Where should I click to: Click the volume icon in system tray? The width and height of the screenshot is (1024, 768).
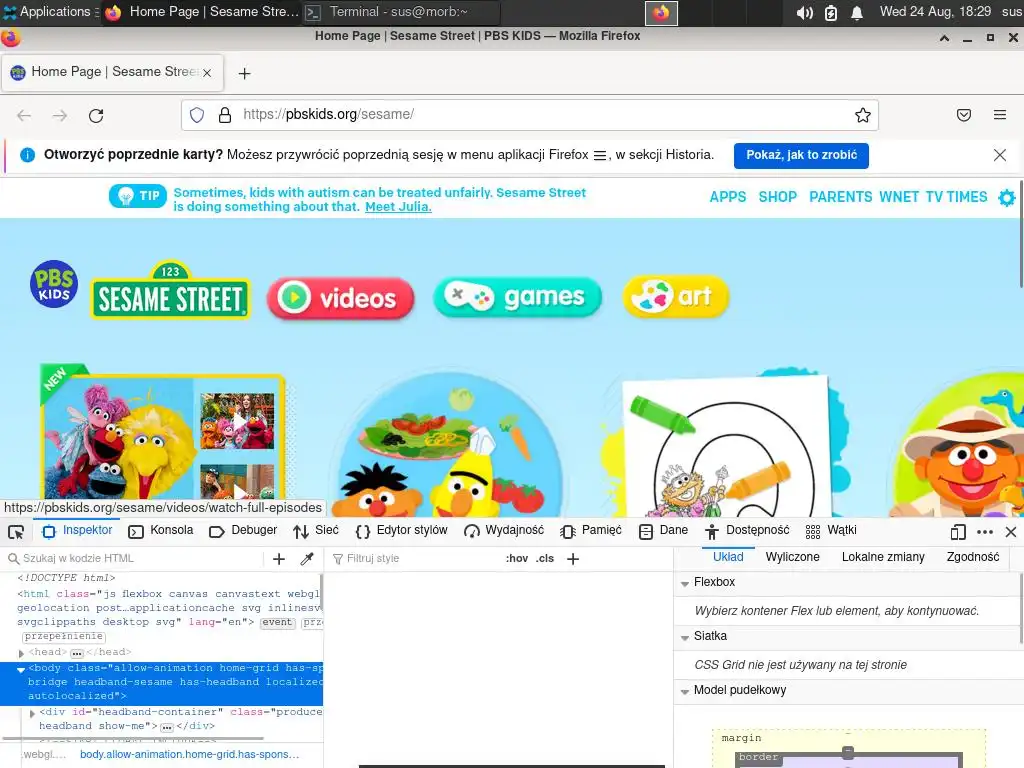[x=805, y=12]
